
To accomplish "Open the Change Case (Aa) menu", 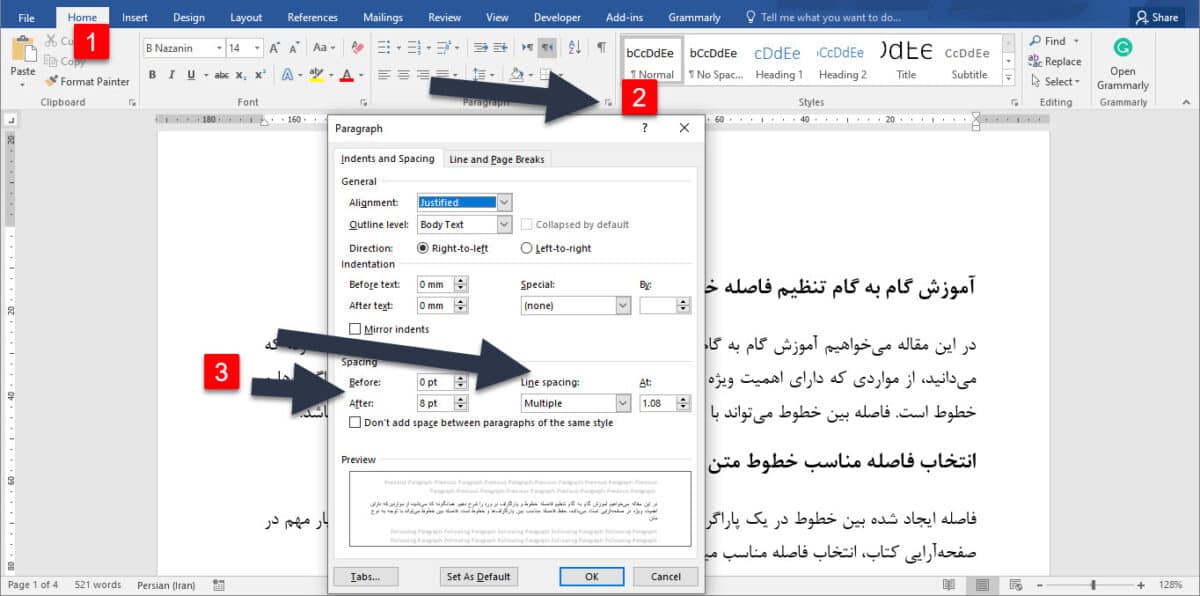I will pyautogui.click(x=324, y=48).
